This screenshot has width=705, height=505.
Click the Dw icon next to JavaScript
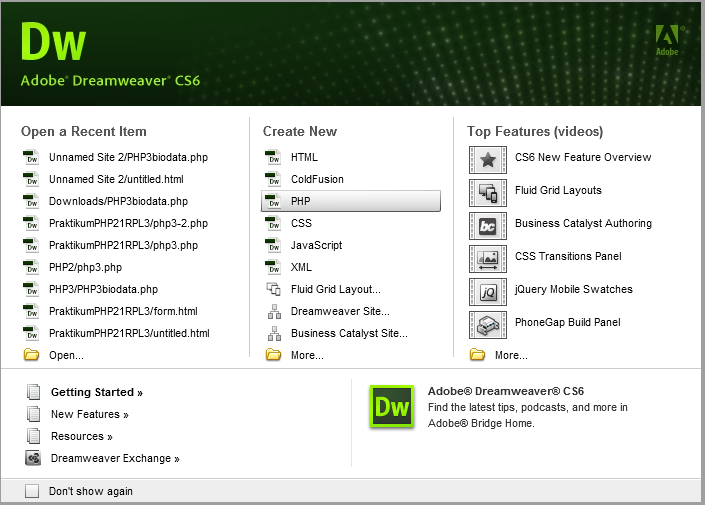pyautogui.click(x=273, y=246)
